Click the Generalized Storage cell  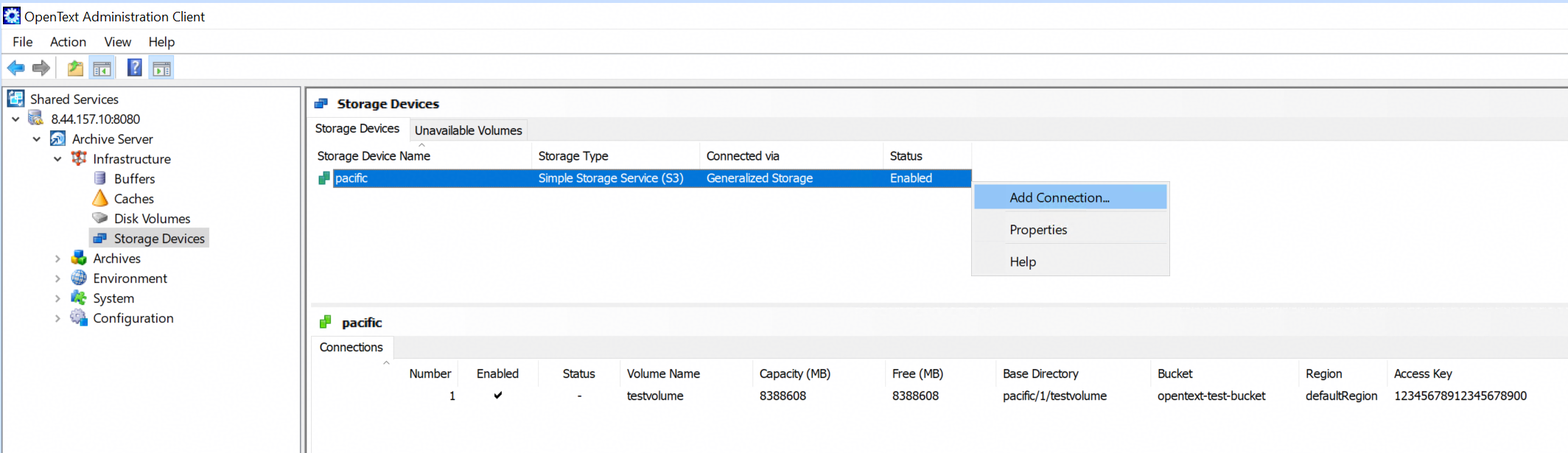(x=760, y=178)
